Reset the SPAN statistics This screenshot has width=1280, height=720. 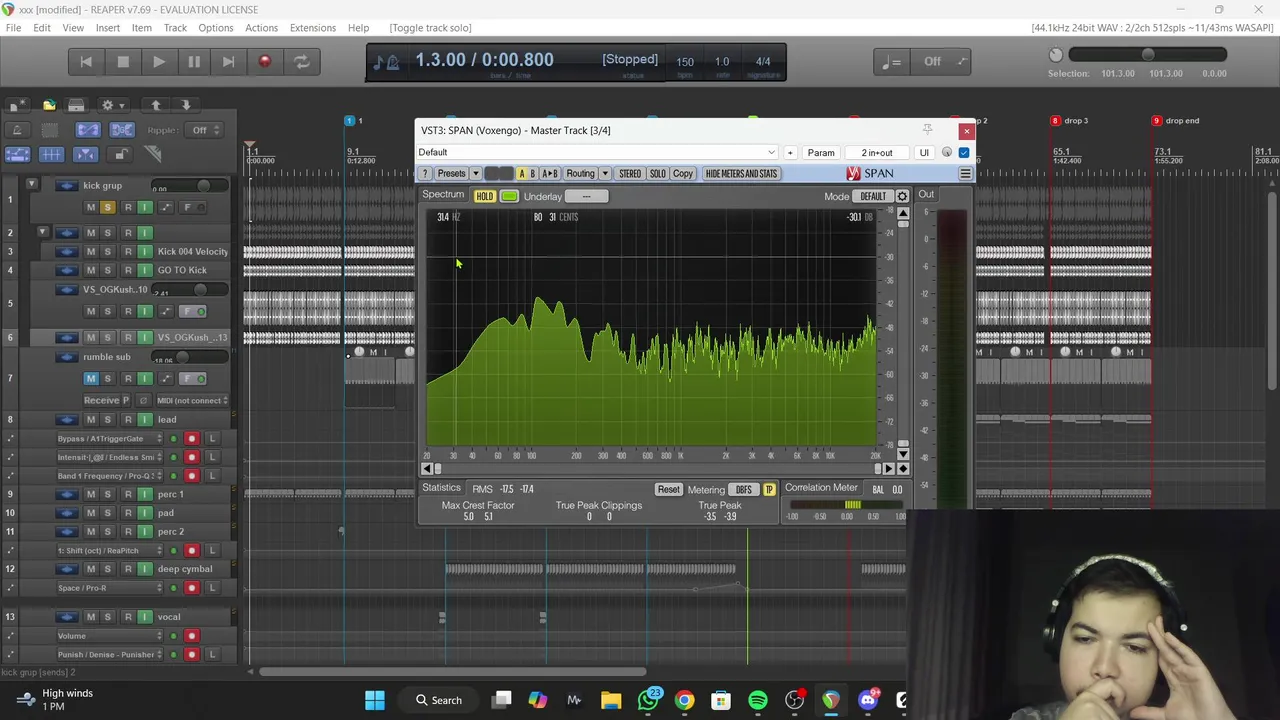coord(669,490)
